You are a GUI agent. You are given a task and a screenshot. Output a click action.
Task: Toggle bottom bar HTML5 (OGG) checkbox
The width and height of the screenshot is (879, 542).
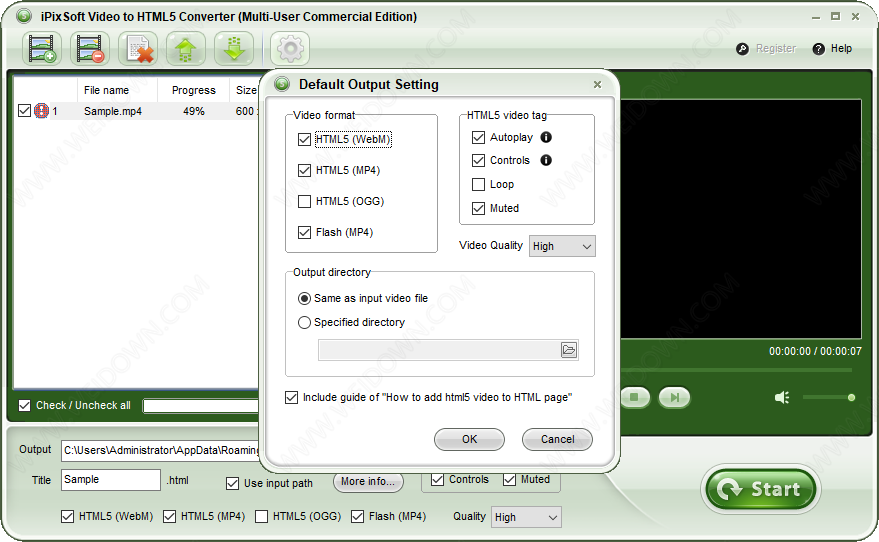(261, 516)
